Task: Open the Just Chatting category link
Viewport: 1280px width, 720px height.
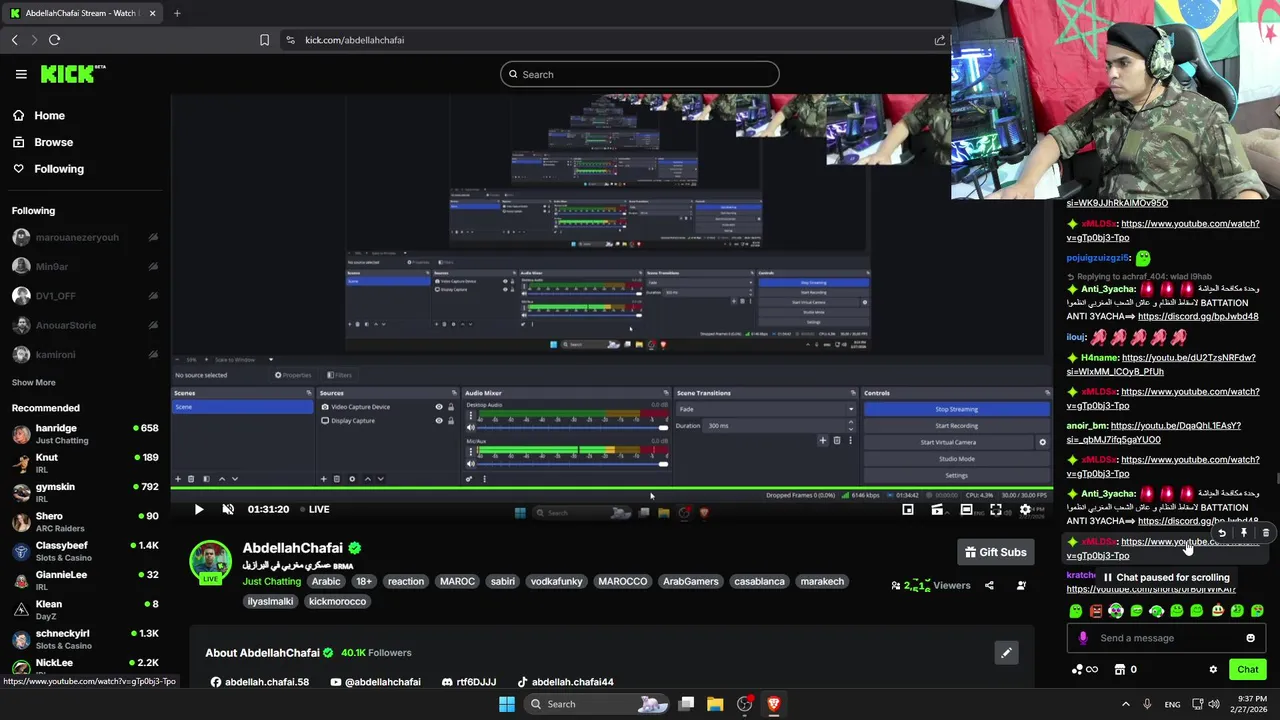Action: (271, 581)
